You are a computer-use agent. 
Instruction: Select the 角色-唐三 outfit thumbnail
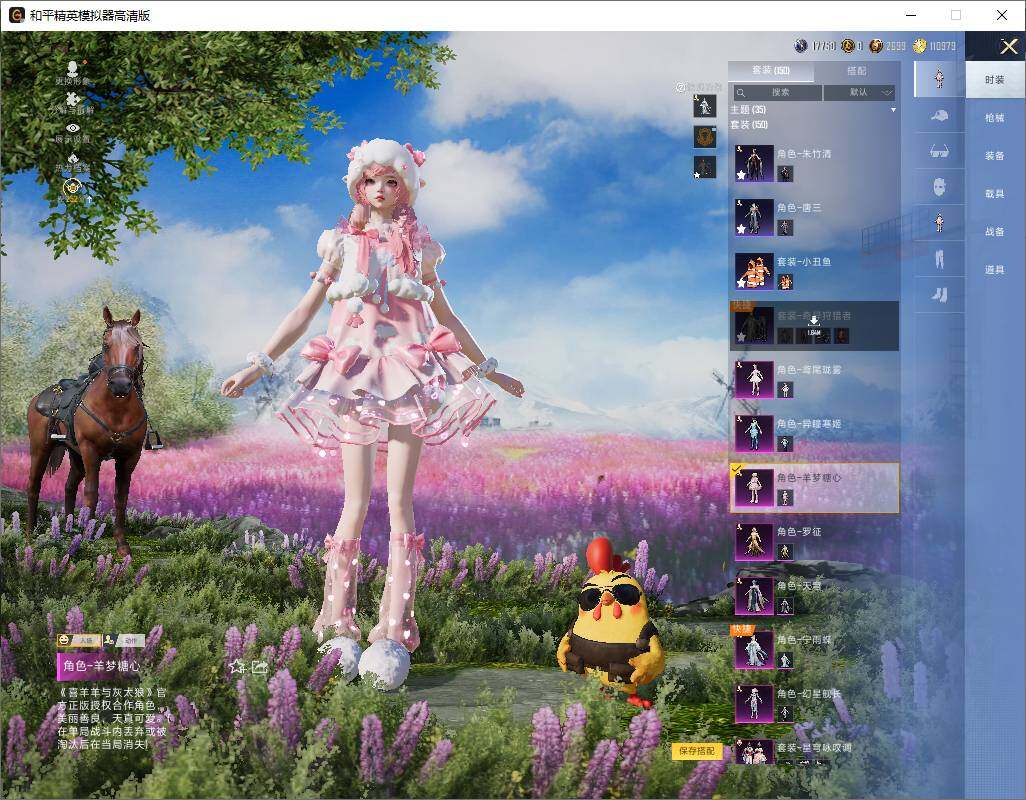tap(754, 217)
